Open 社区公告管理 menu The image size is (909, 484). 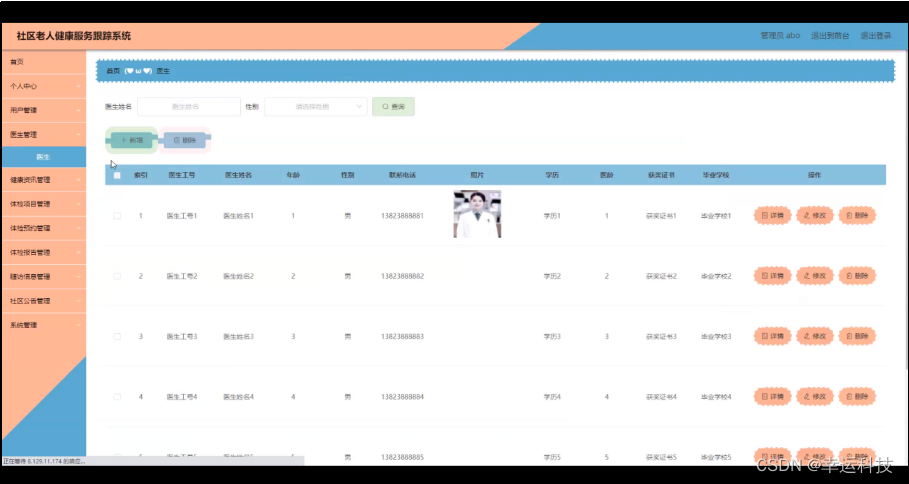(43, 301)
